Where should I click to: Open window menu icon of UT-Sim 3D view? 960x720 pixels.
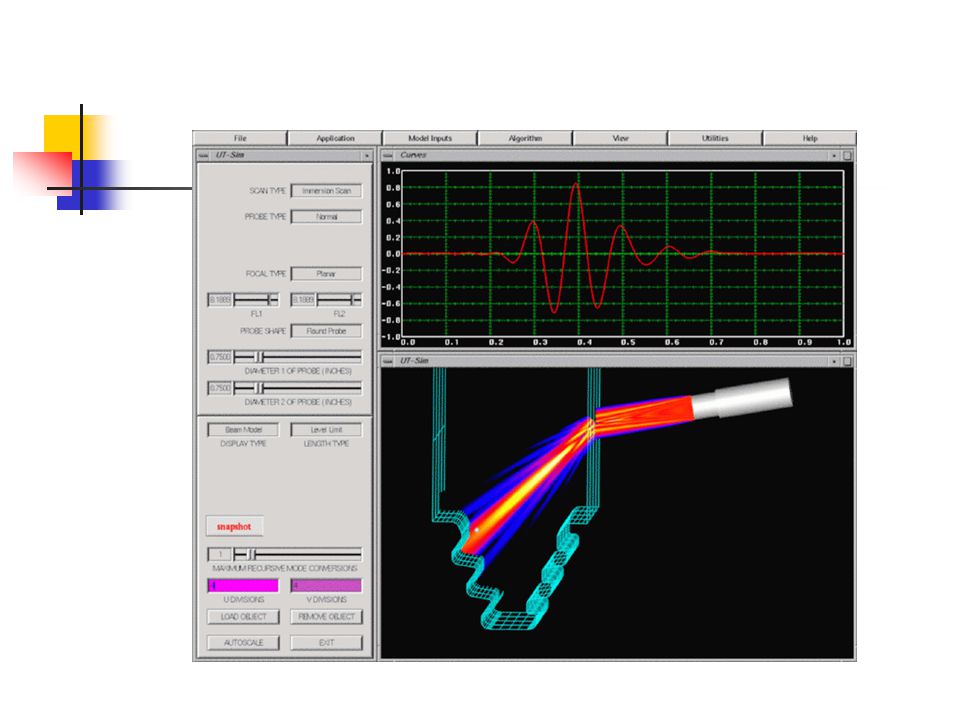click(388, 361)
